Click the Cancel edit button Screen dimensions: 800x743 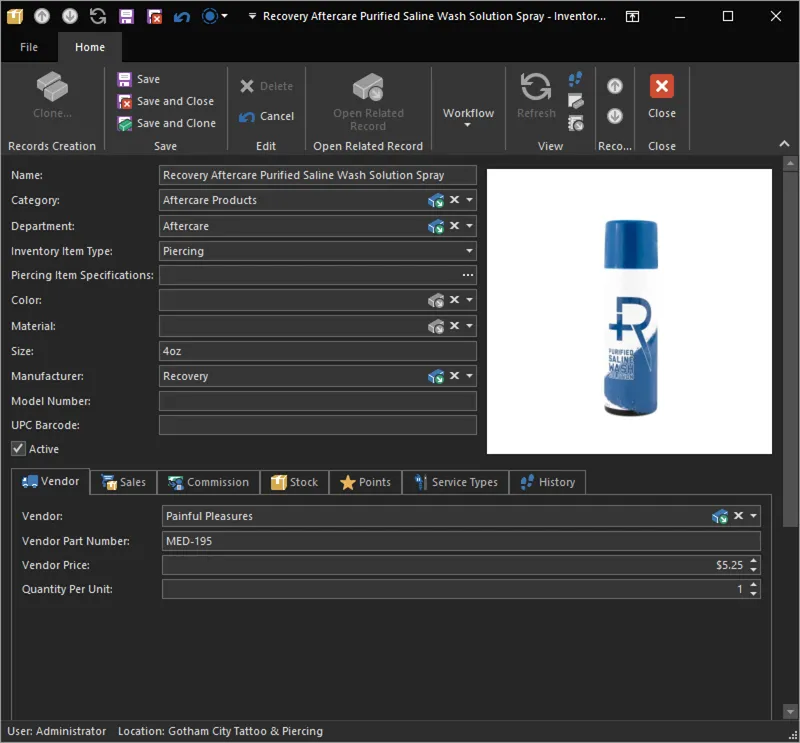click(x=266, y=116)
